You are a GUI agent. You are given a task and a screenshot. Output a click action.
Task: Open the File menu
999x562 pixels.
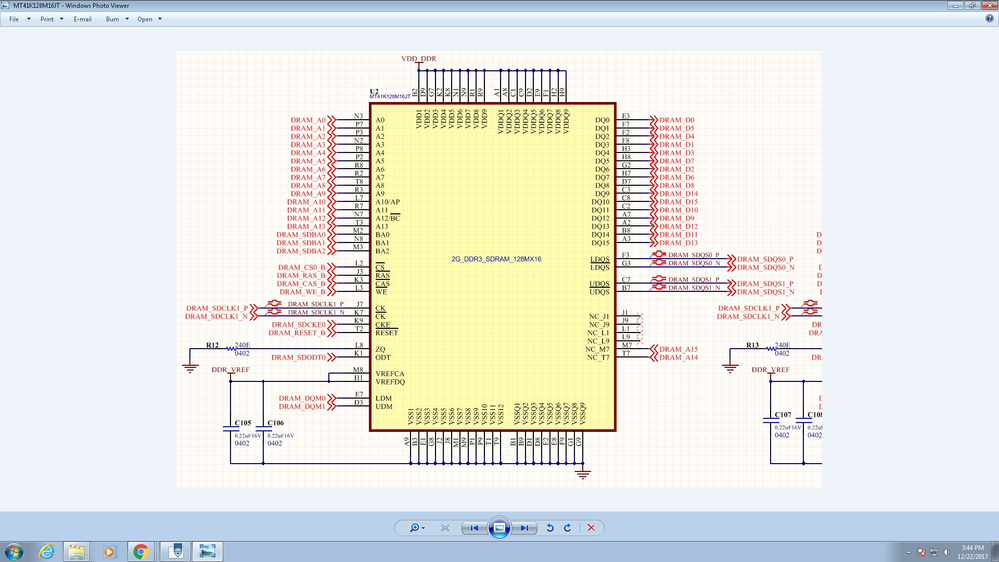(14, 19)
